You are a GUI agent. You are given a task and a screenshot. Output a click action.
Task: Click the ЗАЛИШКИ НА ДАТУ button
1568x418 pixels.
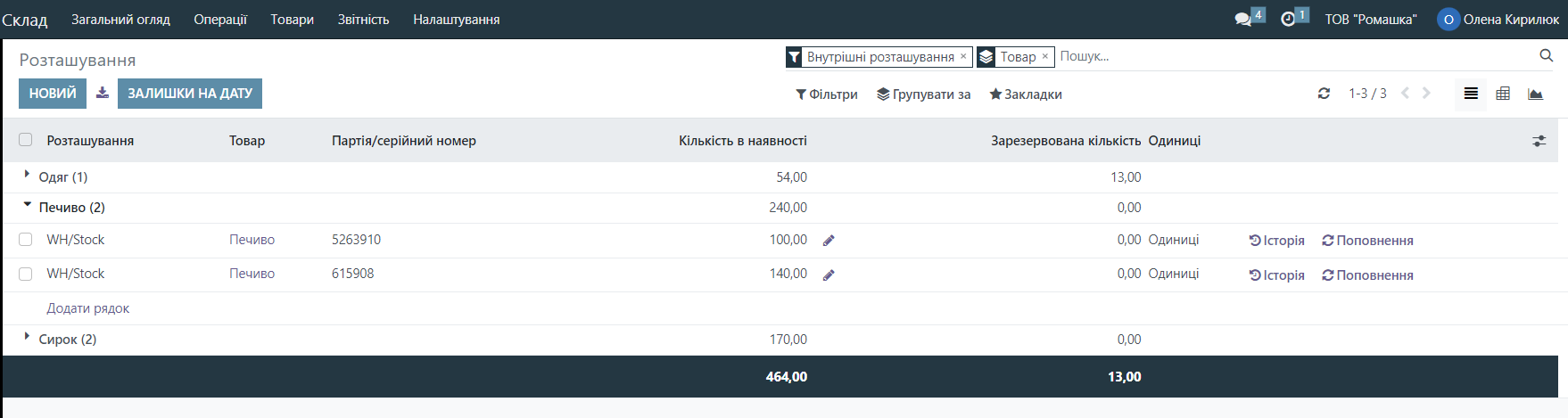(x=190, y=94)
